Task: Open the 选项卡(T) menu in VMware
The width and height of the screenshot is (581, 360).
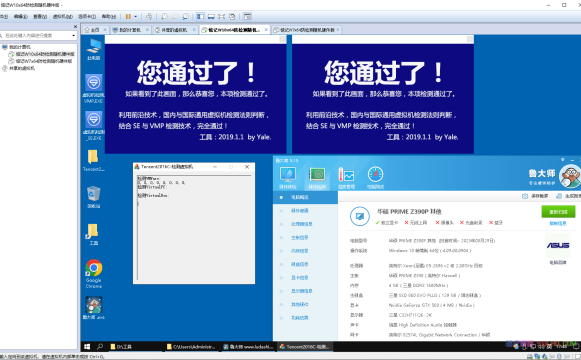Action: point(87,16)
